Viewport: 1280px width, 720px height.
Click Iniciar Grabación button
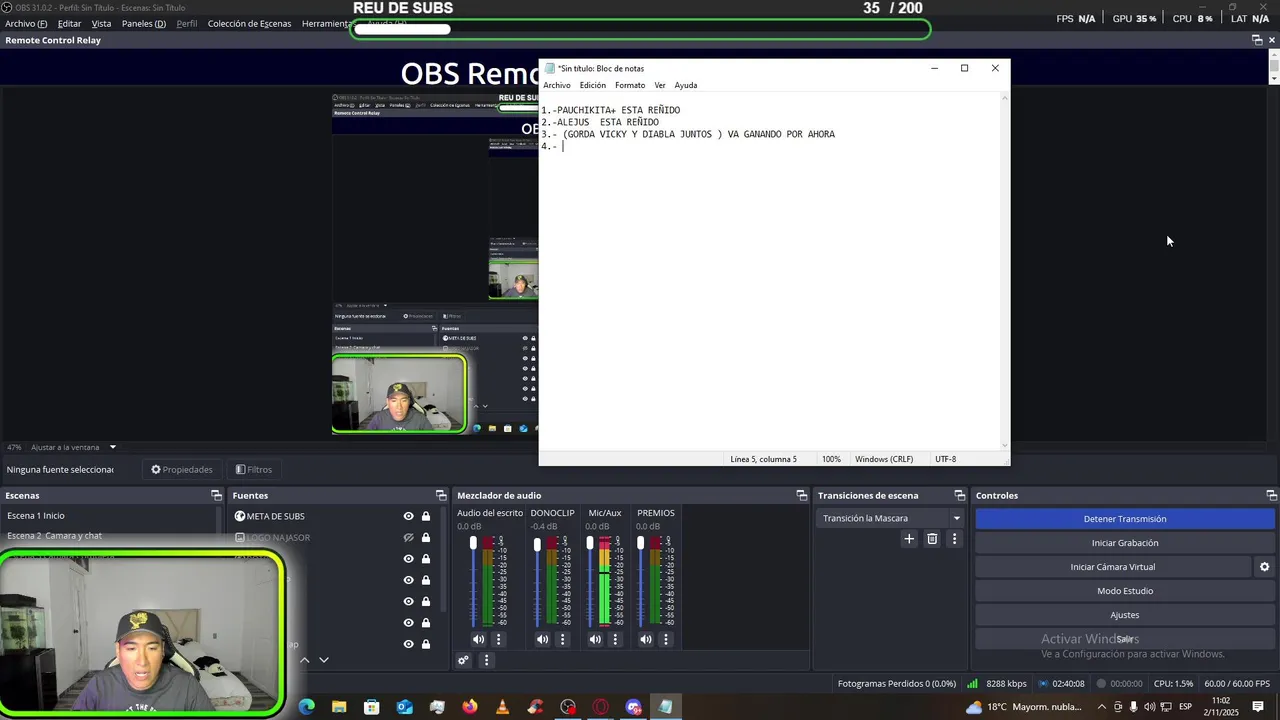[1125, 543]
